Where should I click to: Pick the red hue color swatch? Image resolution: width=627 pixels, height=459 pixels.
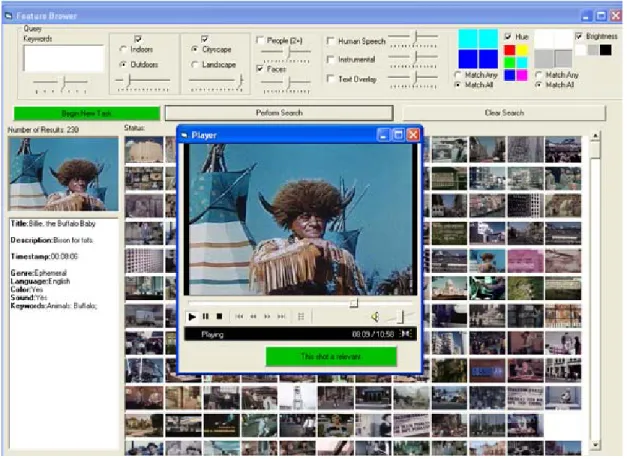pyautogui.click(x=509, y=50)
